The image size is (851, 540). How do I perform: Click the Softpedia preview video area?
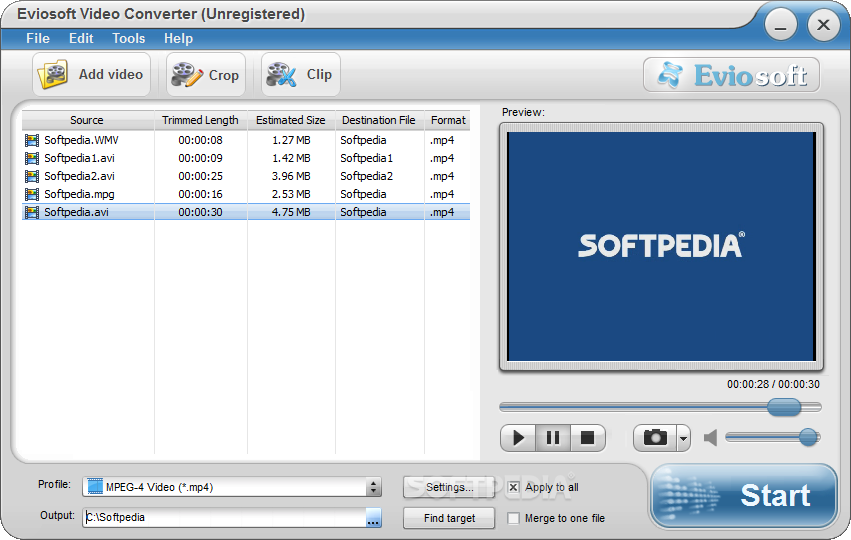[661, 246]
